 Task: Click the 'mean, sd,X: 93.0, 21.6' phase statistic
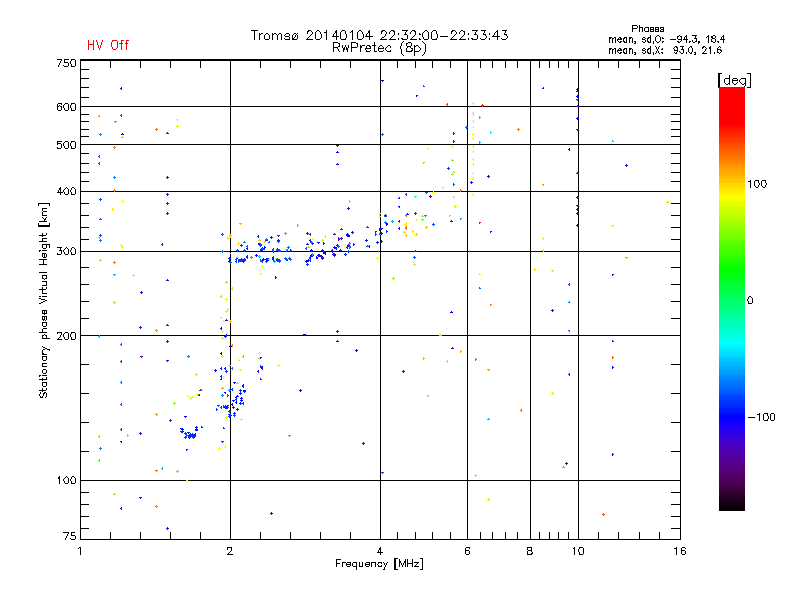[665, 50]
